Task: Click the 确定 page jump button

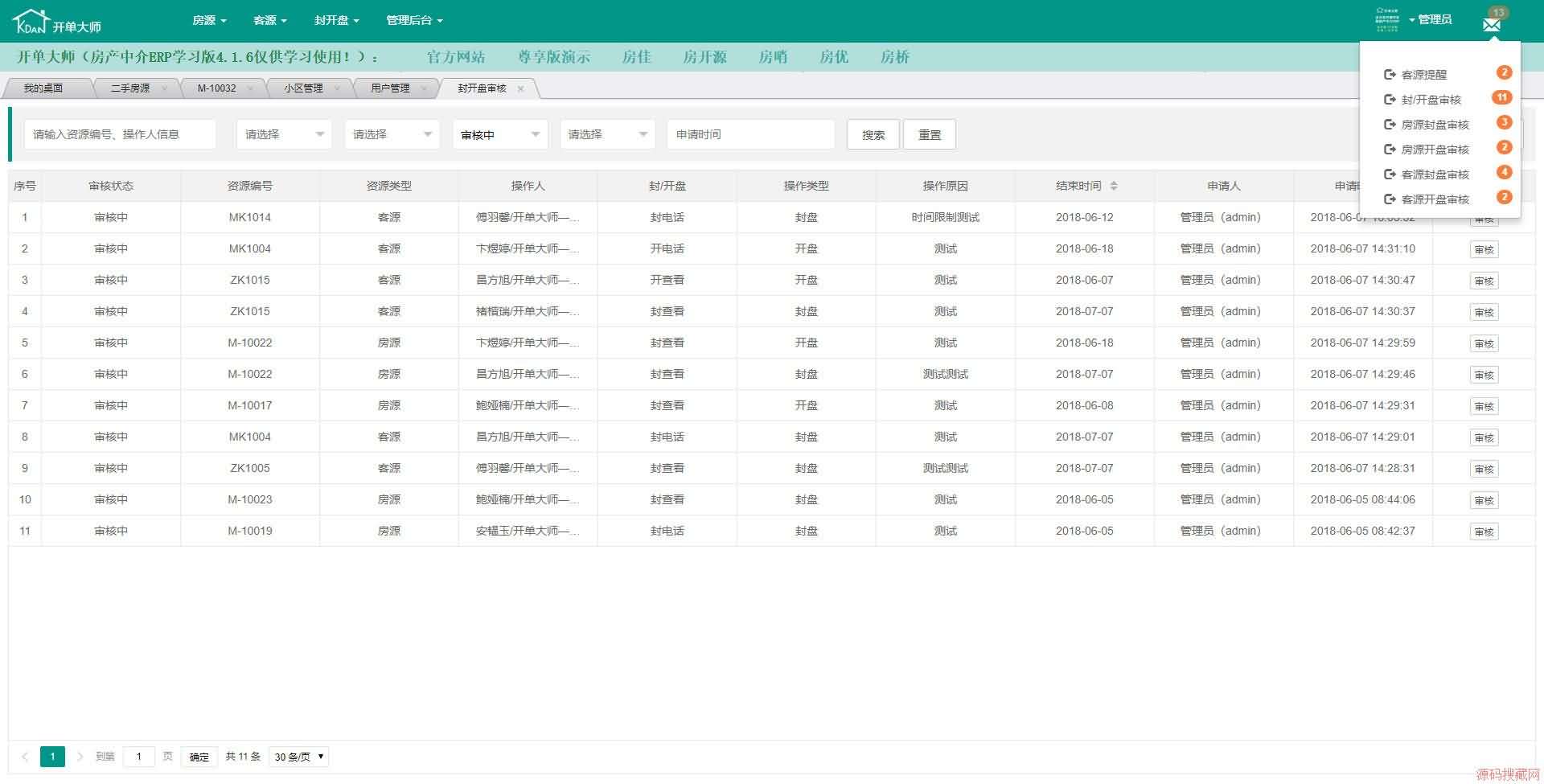Action: click(x=199, y=757)
